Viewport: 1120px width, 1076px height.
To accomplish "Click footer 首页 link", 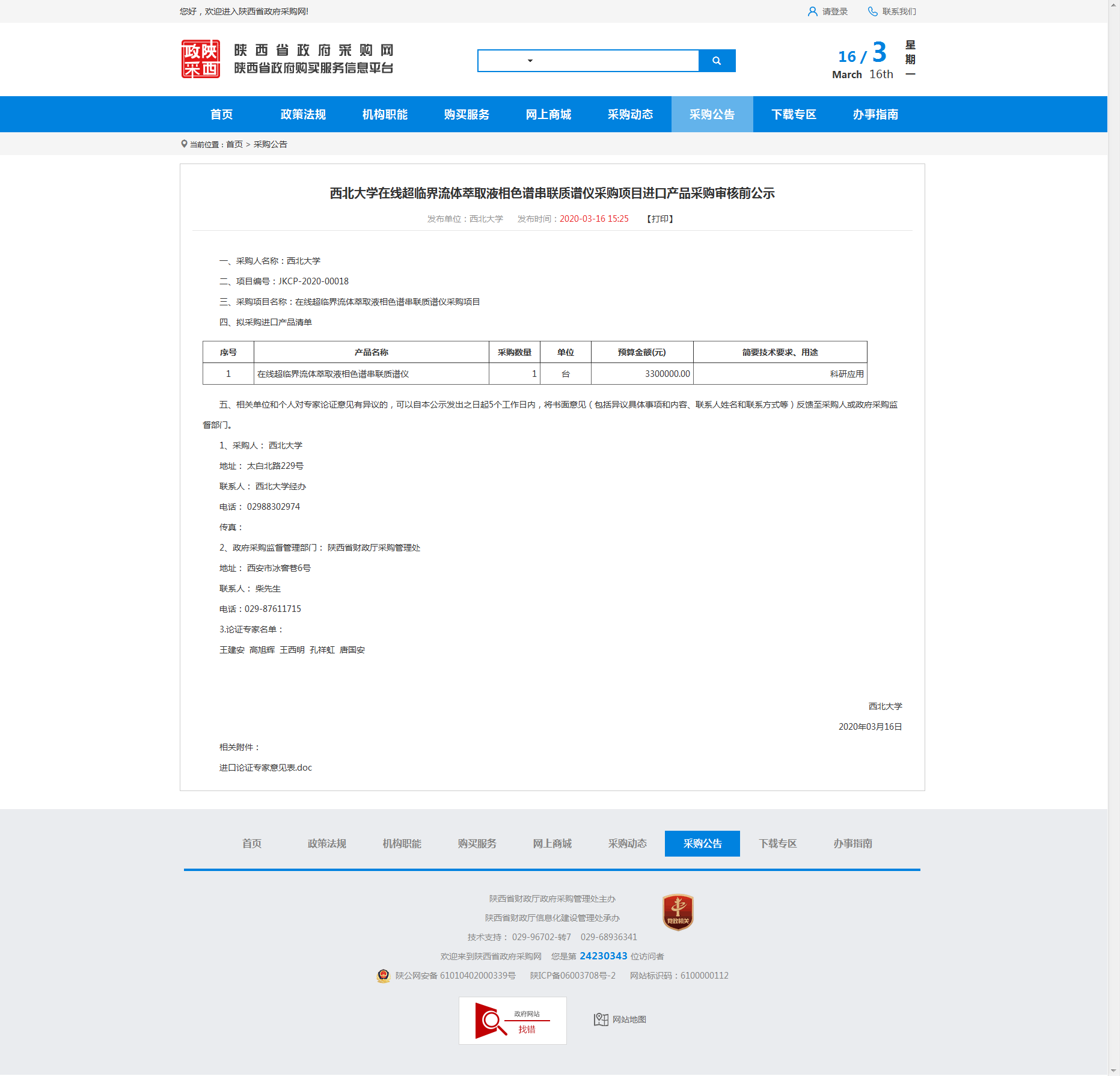I will pos(252,843).
